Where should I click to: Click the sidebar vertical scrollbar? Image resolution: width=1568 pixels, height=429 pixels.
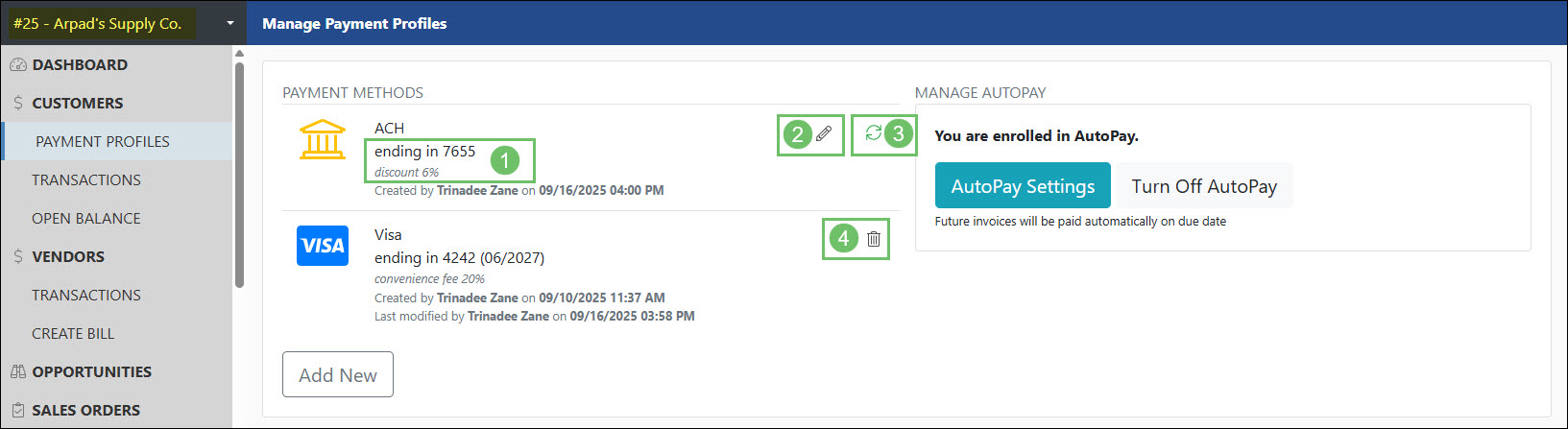tap(239, 173)
